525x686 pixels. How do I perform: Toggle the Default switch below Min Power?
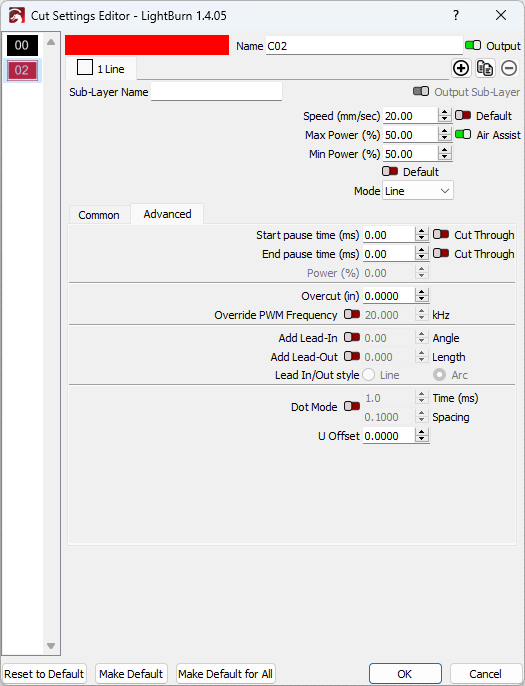coord(390,171)
